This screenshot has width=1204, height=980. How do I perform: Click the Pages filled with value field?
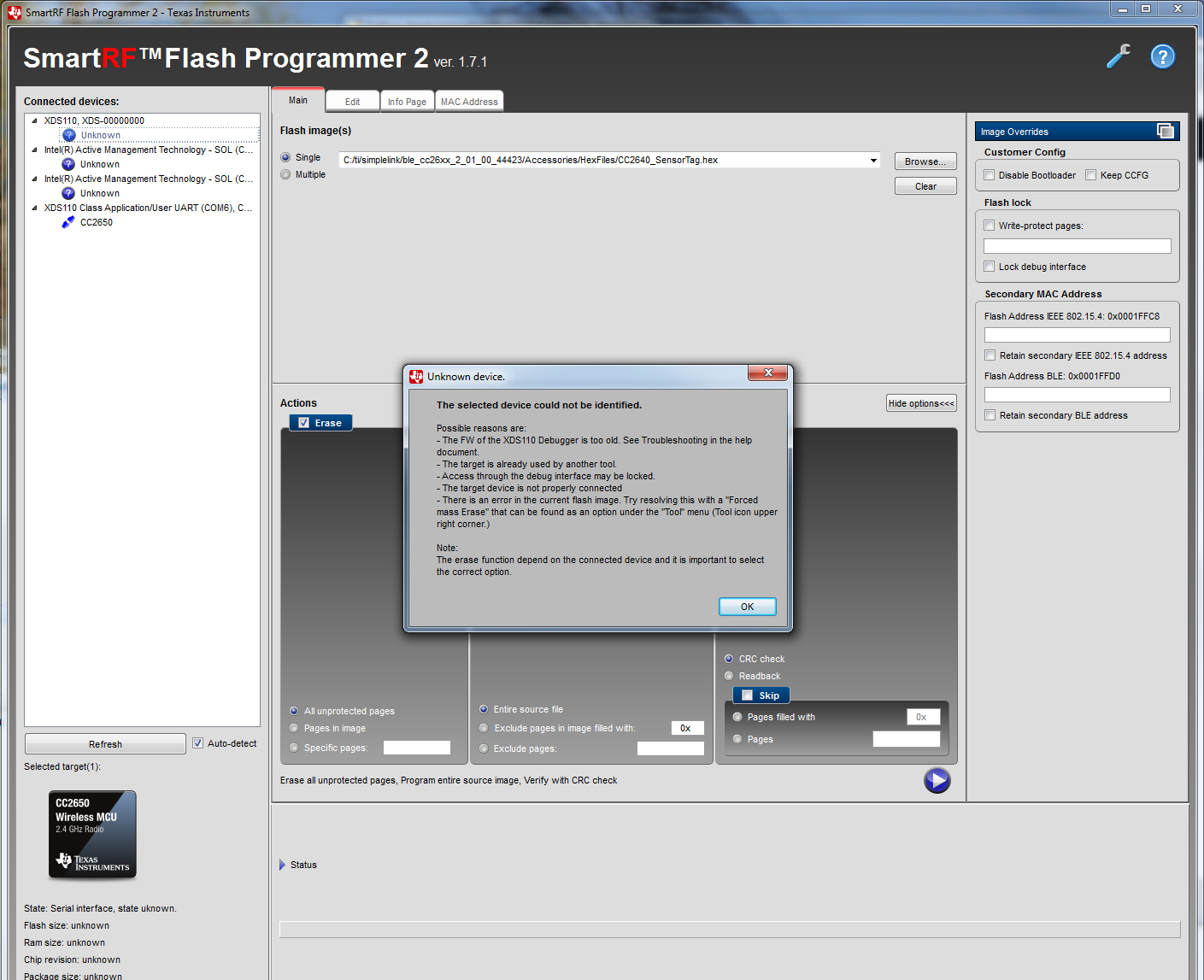click(x=924, y=717)
